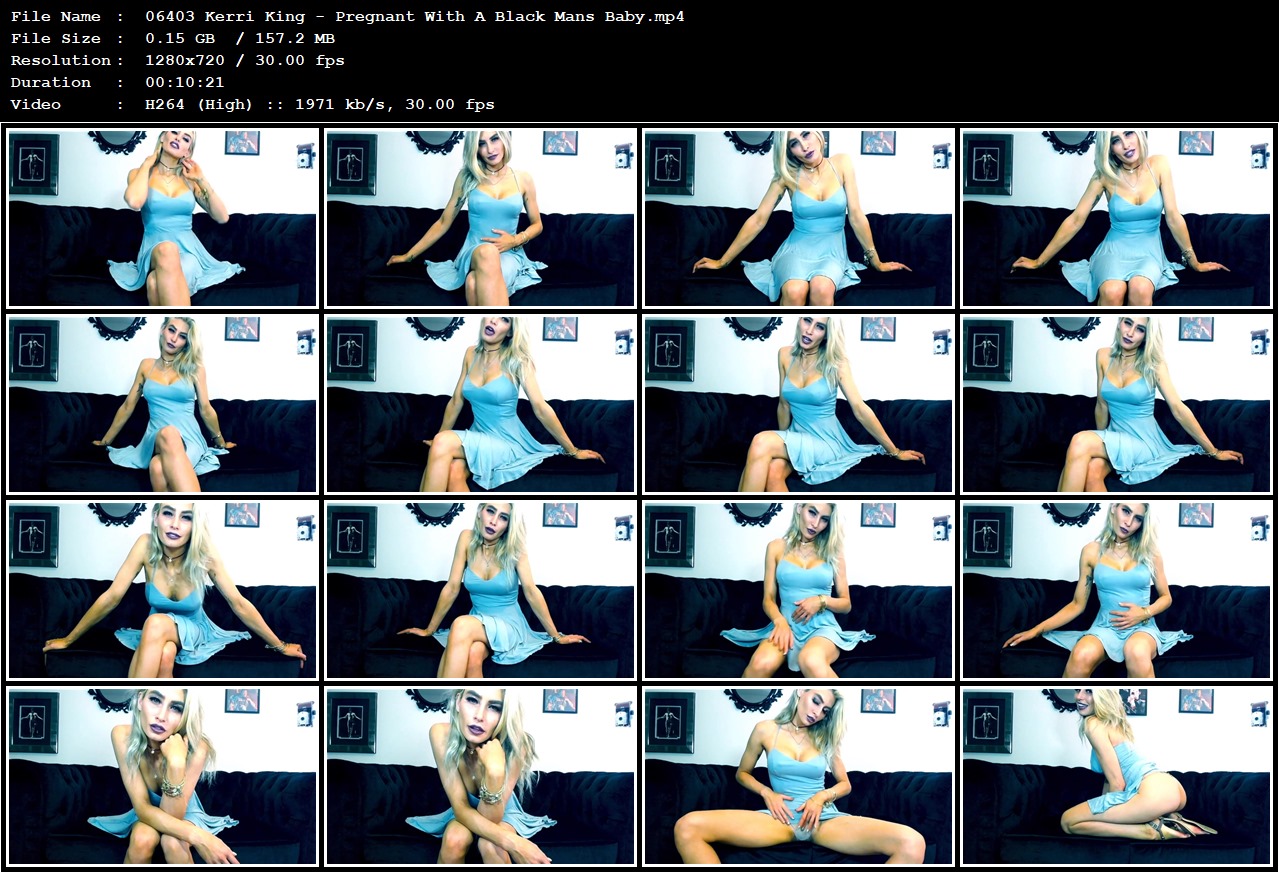Viewport: 1279px width, 873px height.
Task: Open the second thumbnail in the bottom row
Action: [x=481, y=776]
